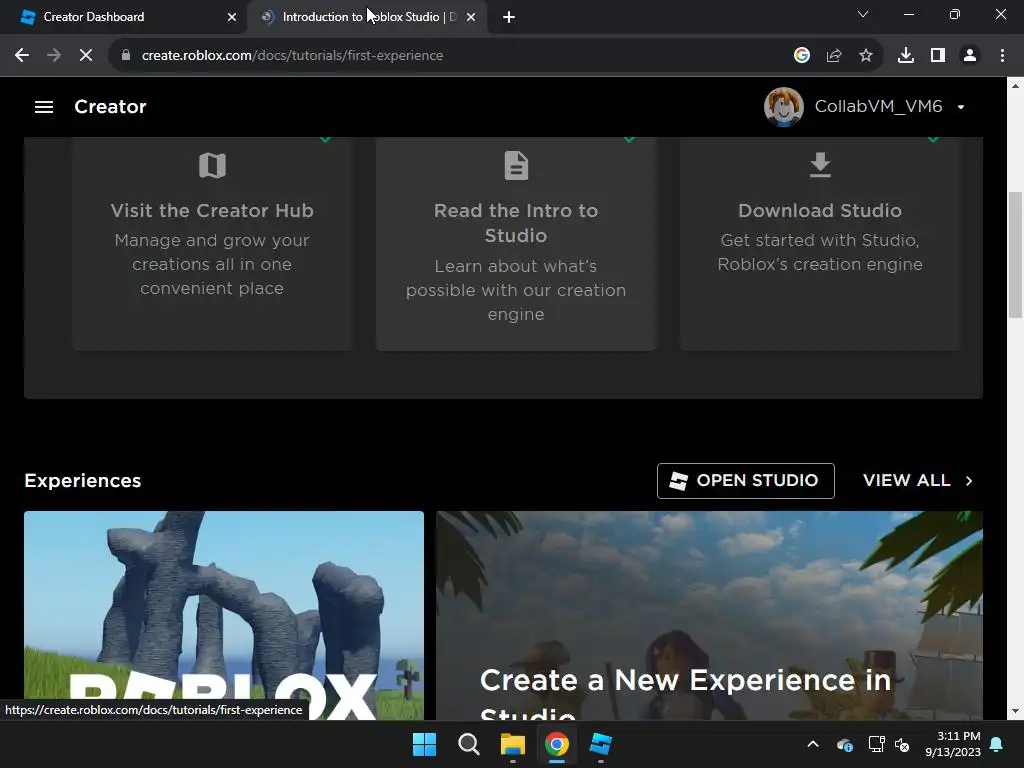Click the padlock site info icon

point(125,56)
